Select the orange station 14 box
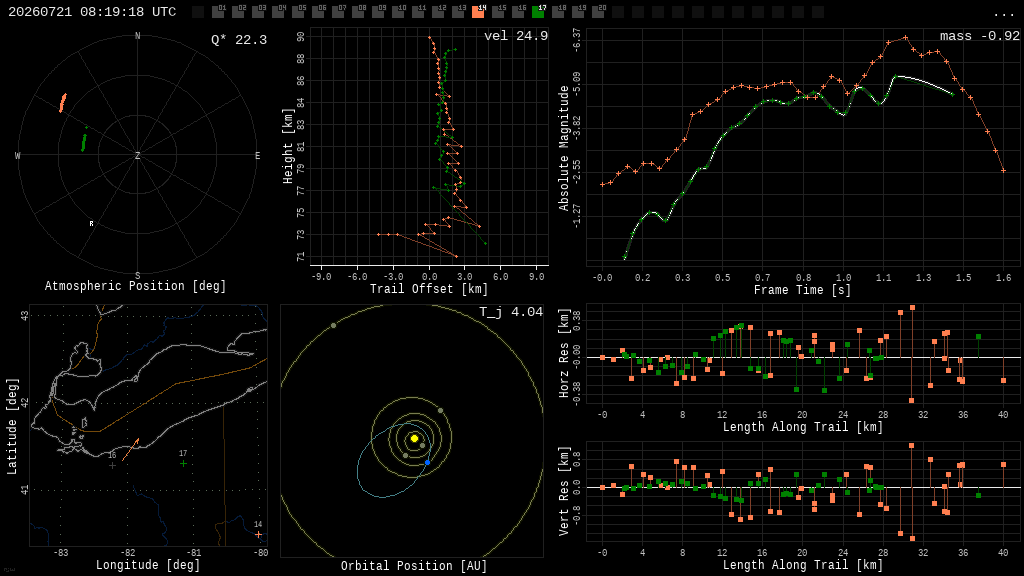Image resolution: width=1024 pixels, height=576 pixels. point(479,11)
